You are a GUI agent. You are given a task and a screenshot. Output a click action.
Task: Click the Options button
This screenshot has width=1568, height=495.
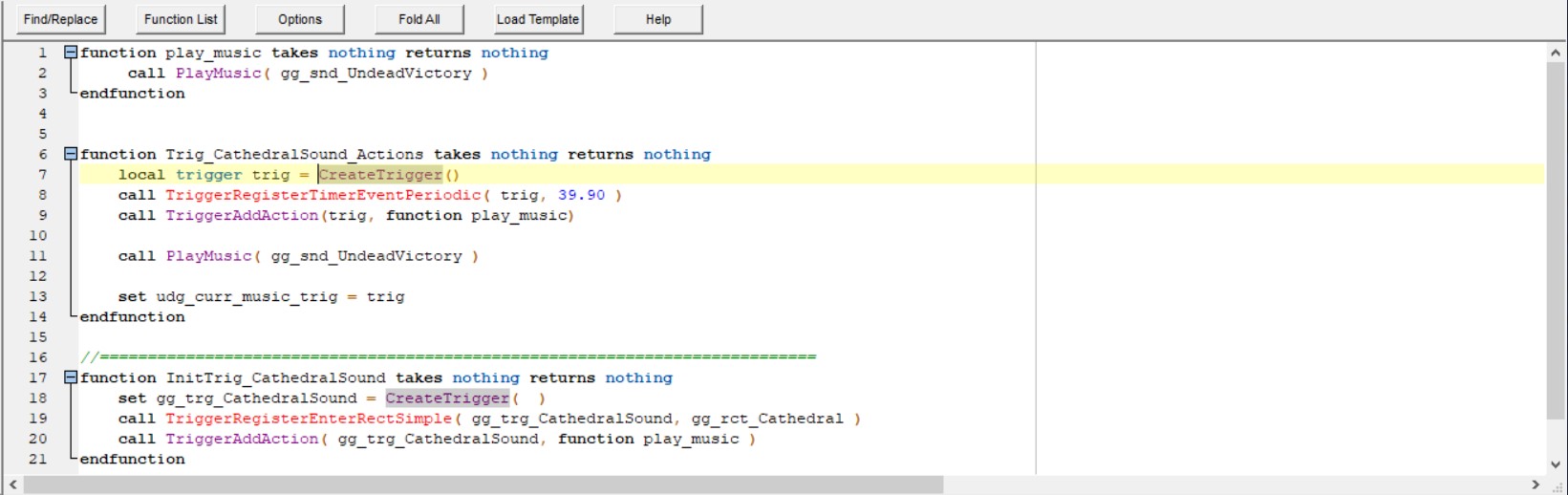tap(300, 19)
